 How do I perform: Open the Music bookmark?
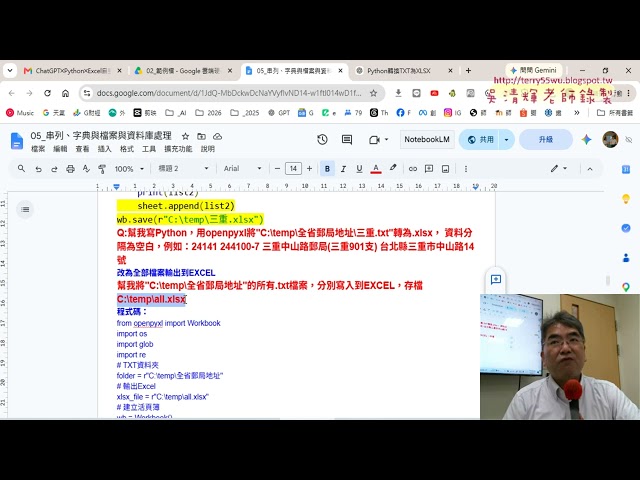[20, 113]
